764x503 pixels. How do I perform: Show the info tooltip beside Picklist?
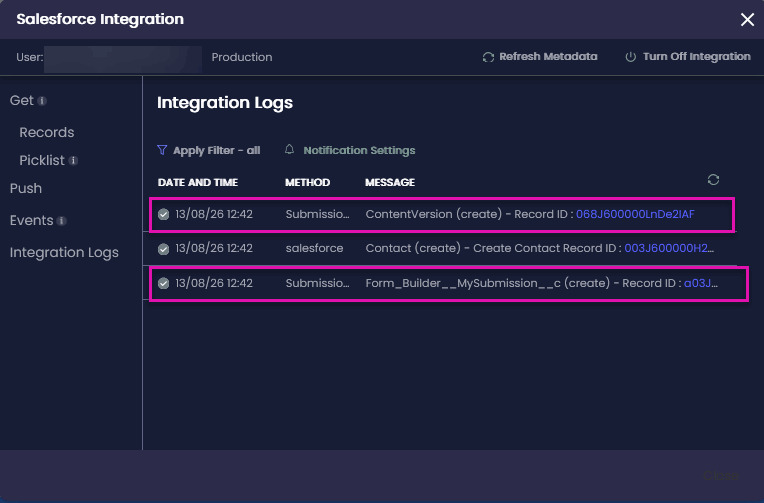(x=73, y=160)
